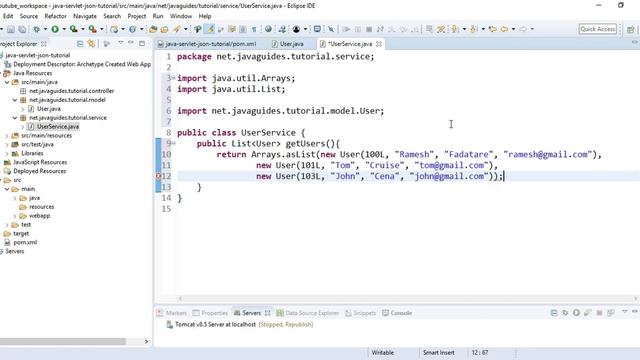Screen dimensions: 640x360
Task: Click the green Run button in toolbar
Action: click(55, 29)
